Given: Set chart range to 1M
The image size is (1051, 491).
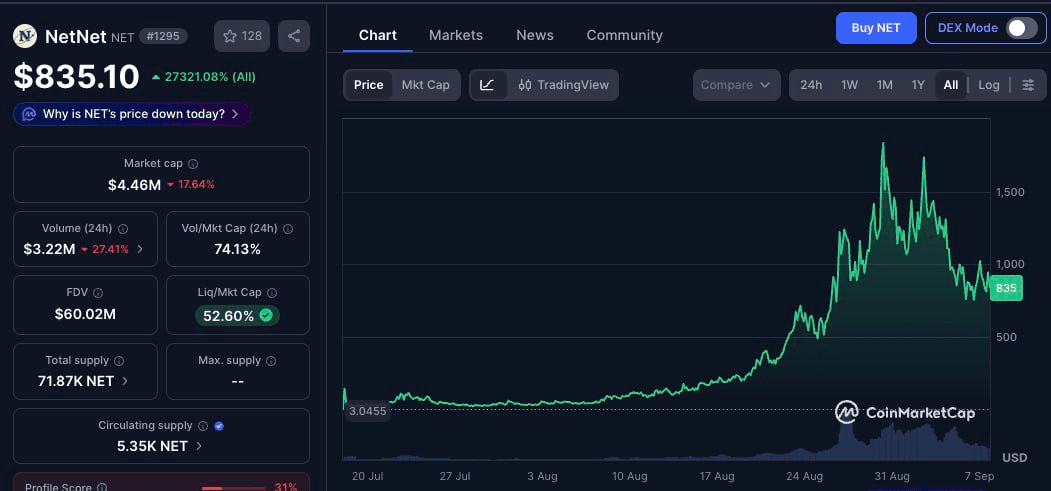Looking at the screenshot, I should tap(885, 85).
